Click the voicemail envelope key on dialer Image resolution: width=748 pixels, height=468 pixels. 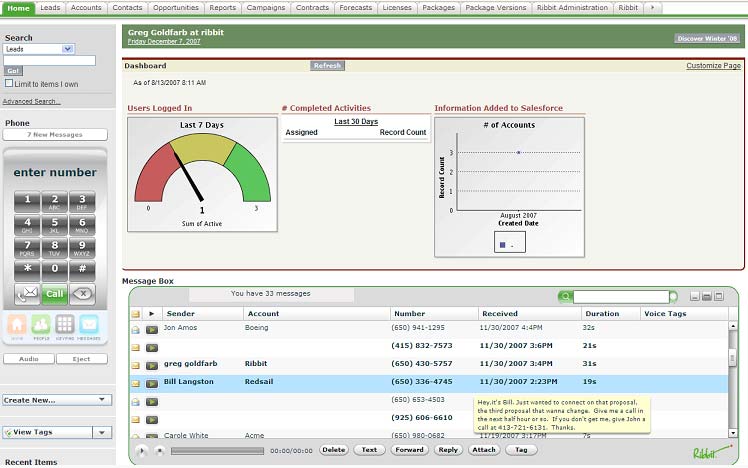click(26, 294)
